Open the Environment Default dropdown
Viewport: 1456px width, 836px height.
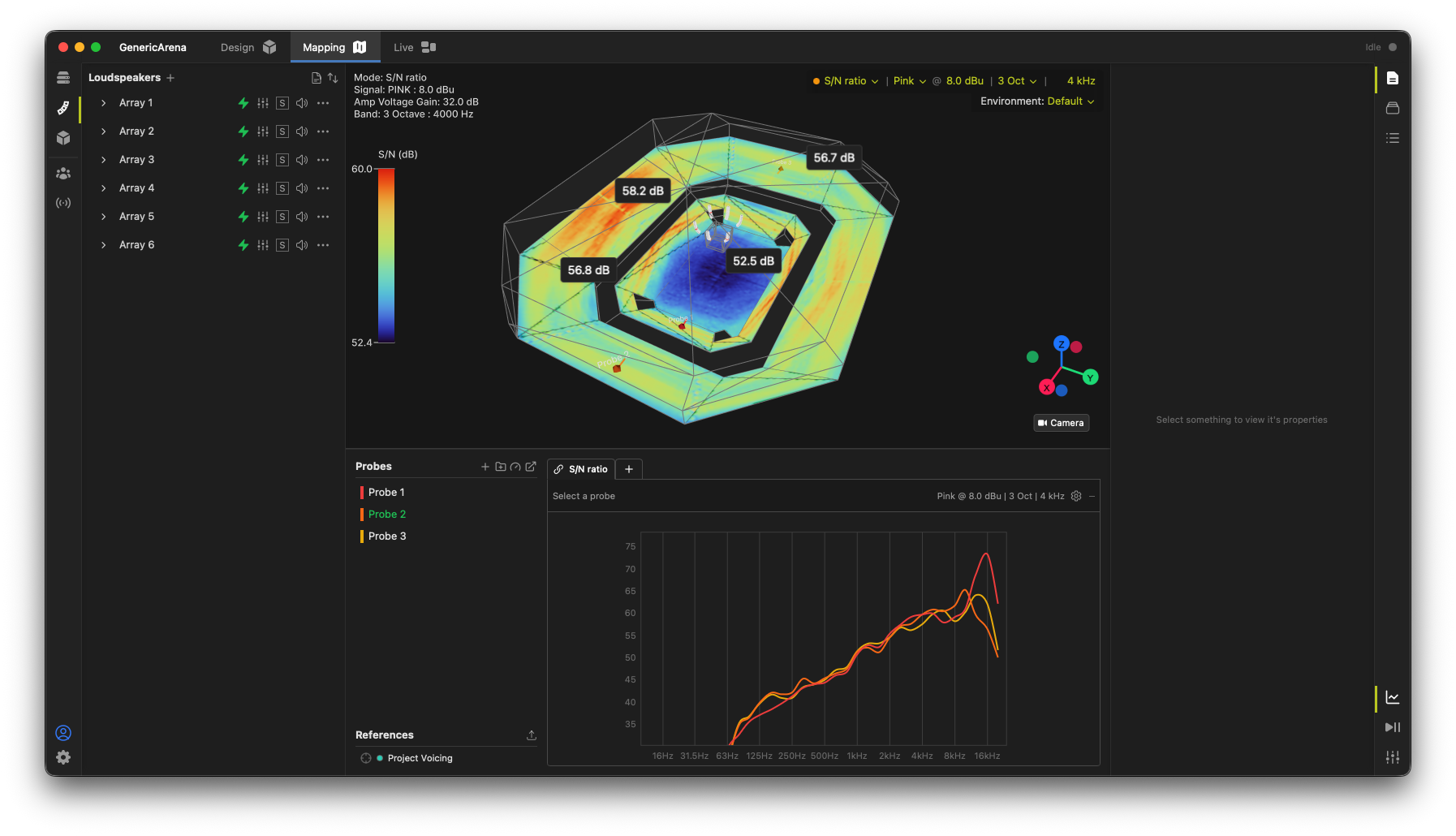1071,101
